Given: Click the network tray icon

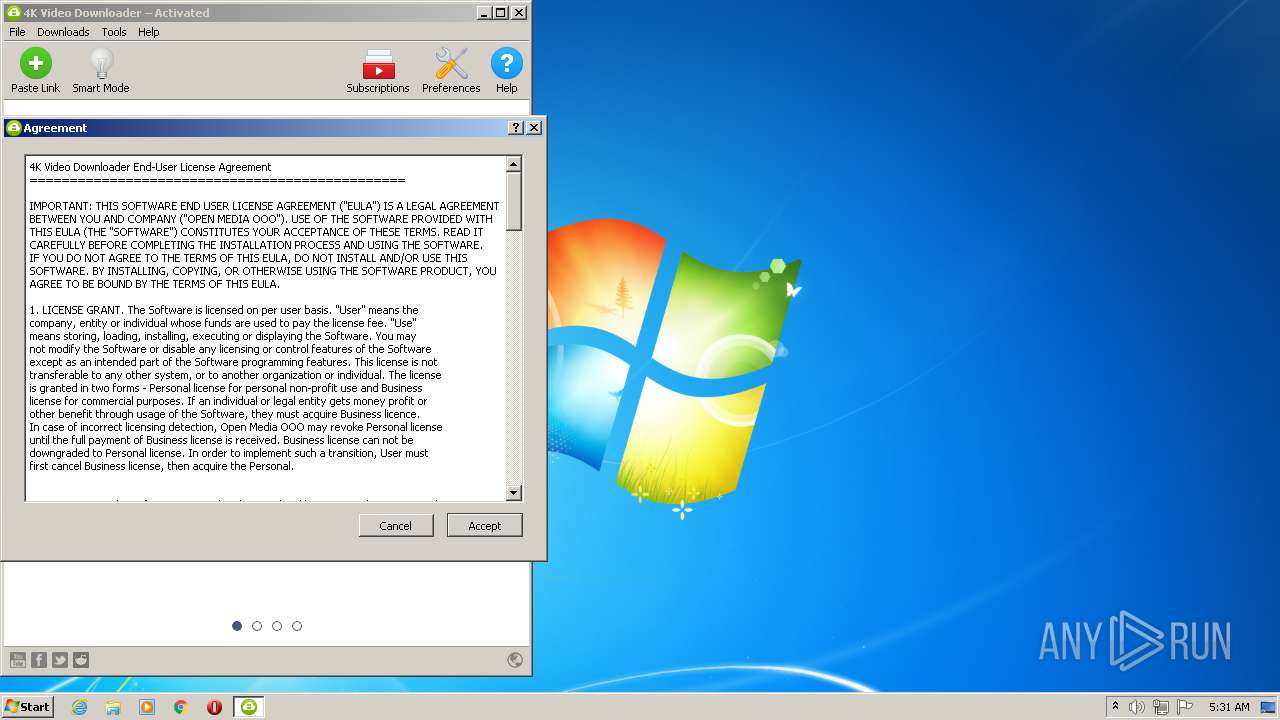Looking at the screenshot, I should (1161, 707).
